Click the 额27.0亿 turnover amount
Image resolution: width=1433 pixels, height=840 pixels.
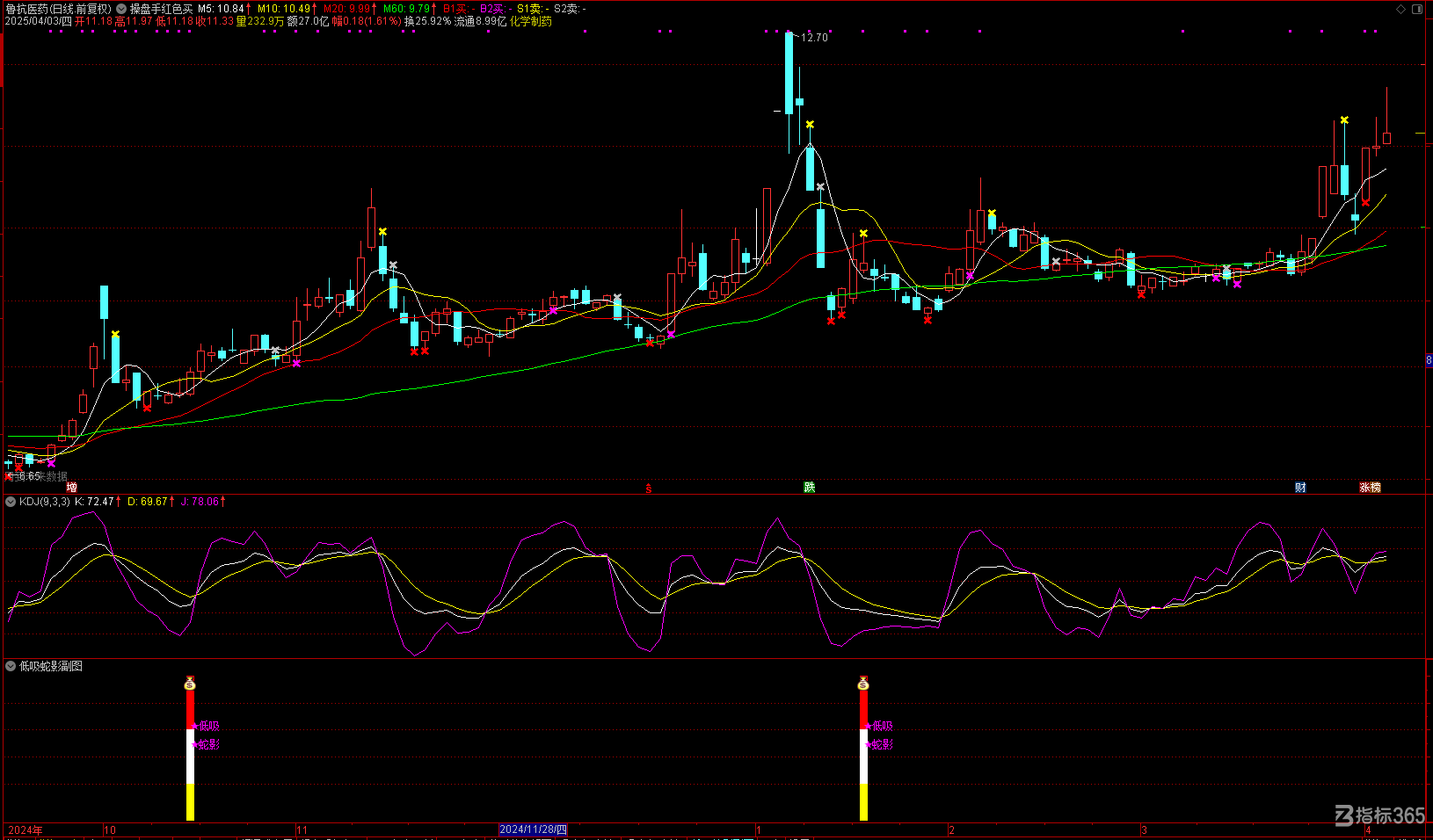(x=308, y=21)
